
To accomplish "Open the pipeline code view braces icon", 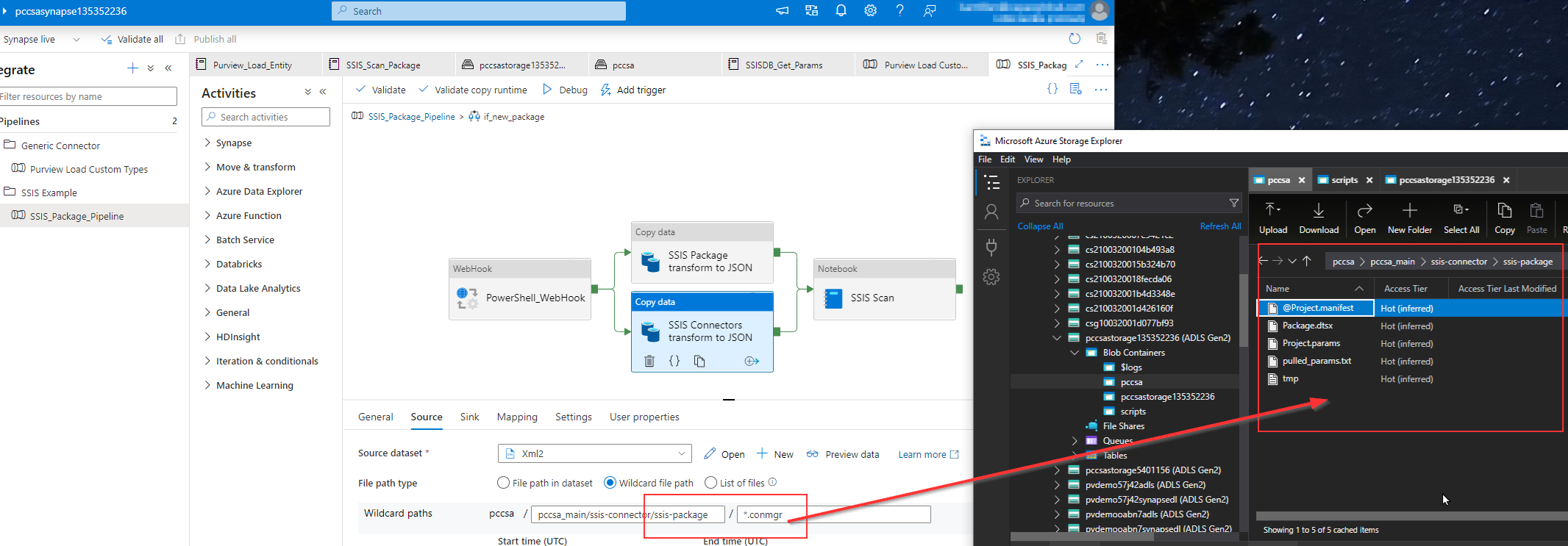I will coord(1052,89).
